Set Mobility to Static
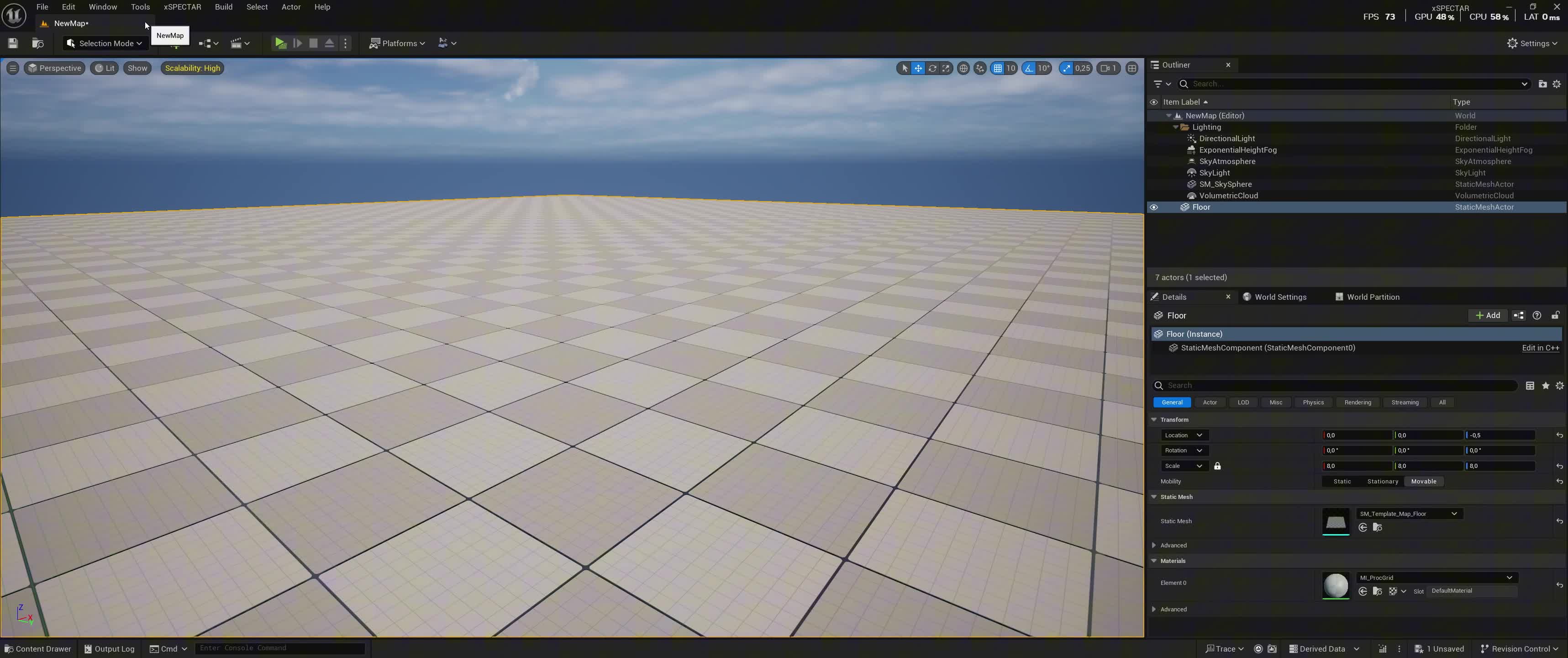Screen dimensions: 1568x658 1342,481
